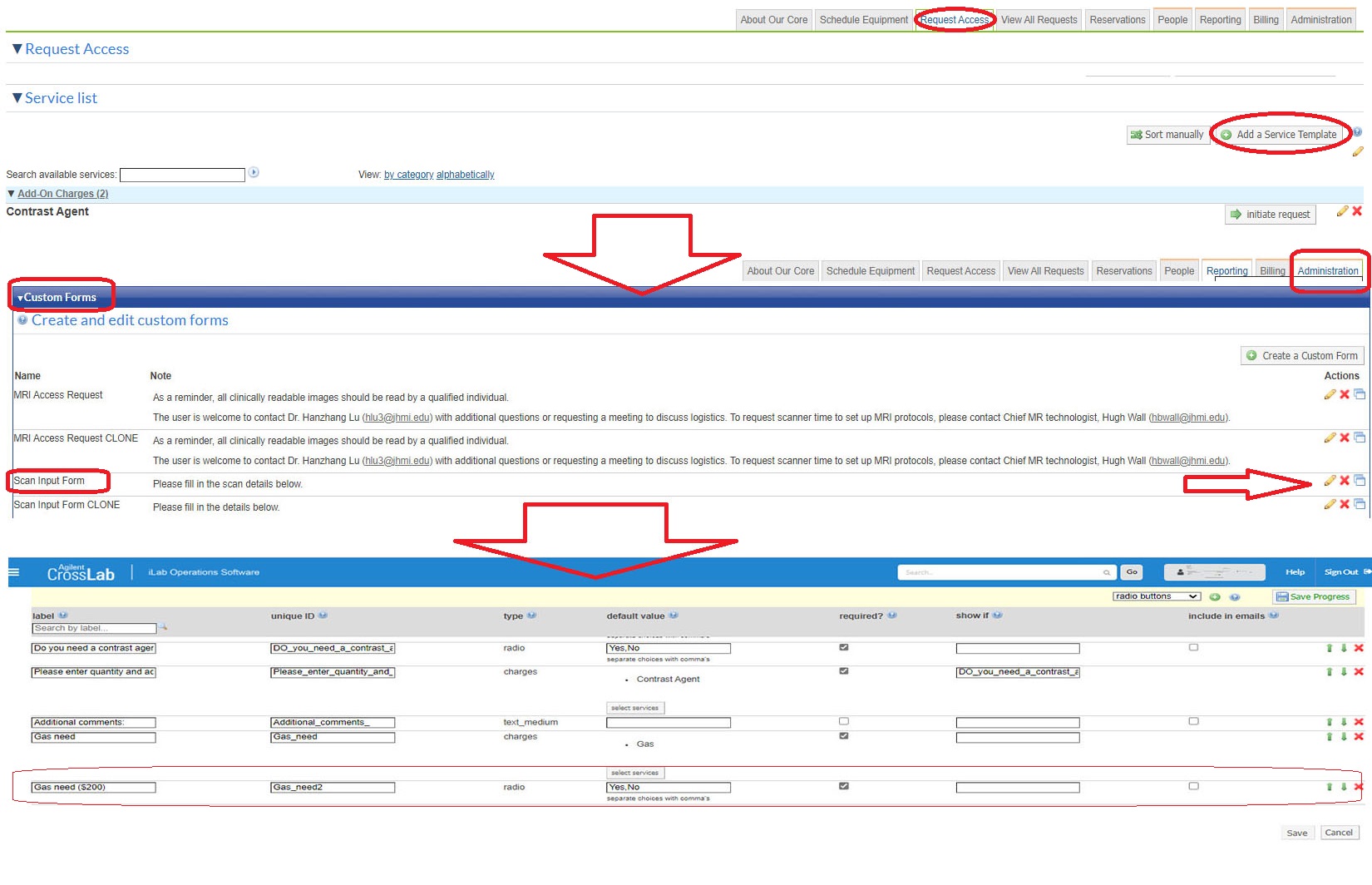Switch to the Schedule Equipment tab
The image size is (1372, 885).
[x=863, y=20]
